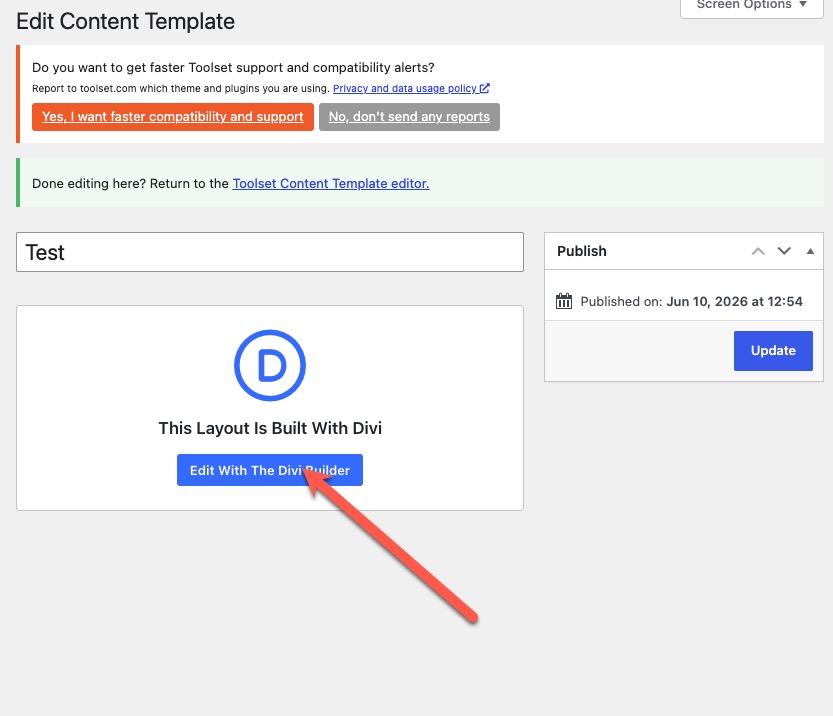Image resolution: width=833 pixels, height=716 pixels.
Task: Click the calendar icon next to Published on
Action: point(564,301)
